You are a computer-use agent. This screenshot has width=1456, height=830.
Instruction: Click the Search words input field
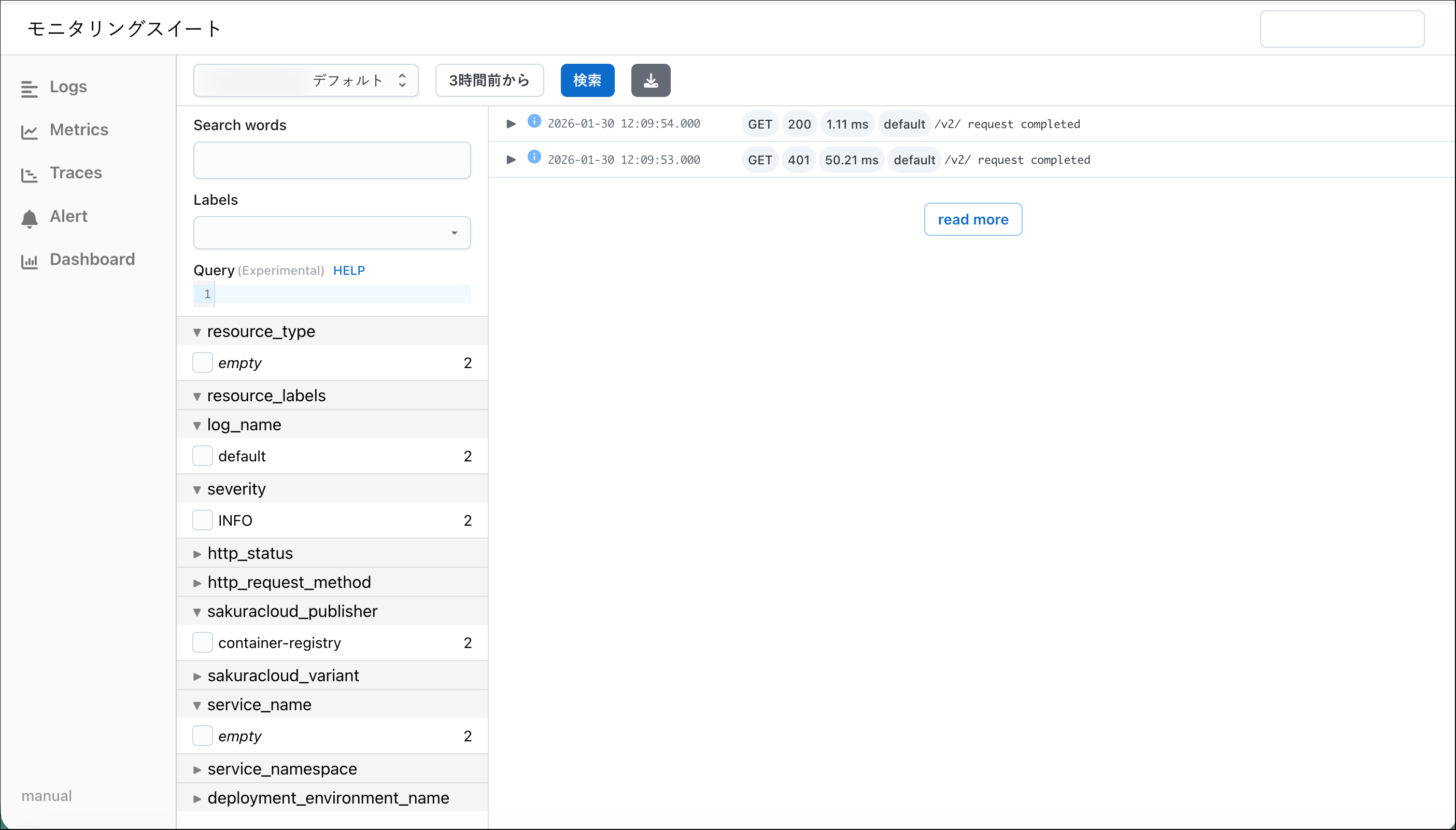332,160
